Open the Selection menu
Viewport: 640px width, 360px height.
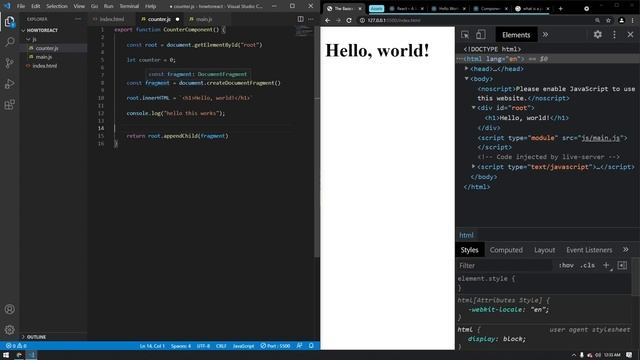pos(57,6)
